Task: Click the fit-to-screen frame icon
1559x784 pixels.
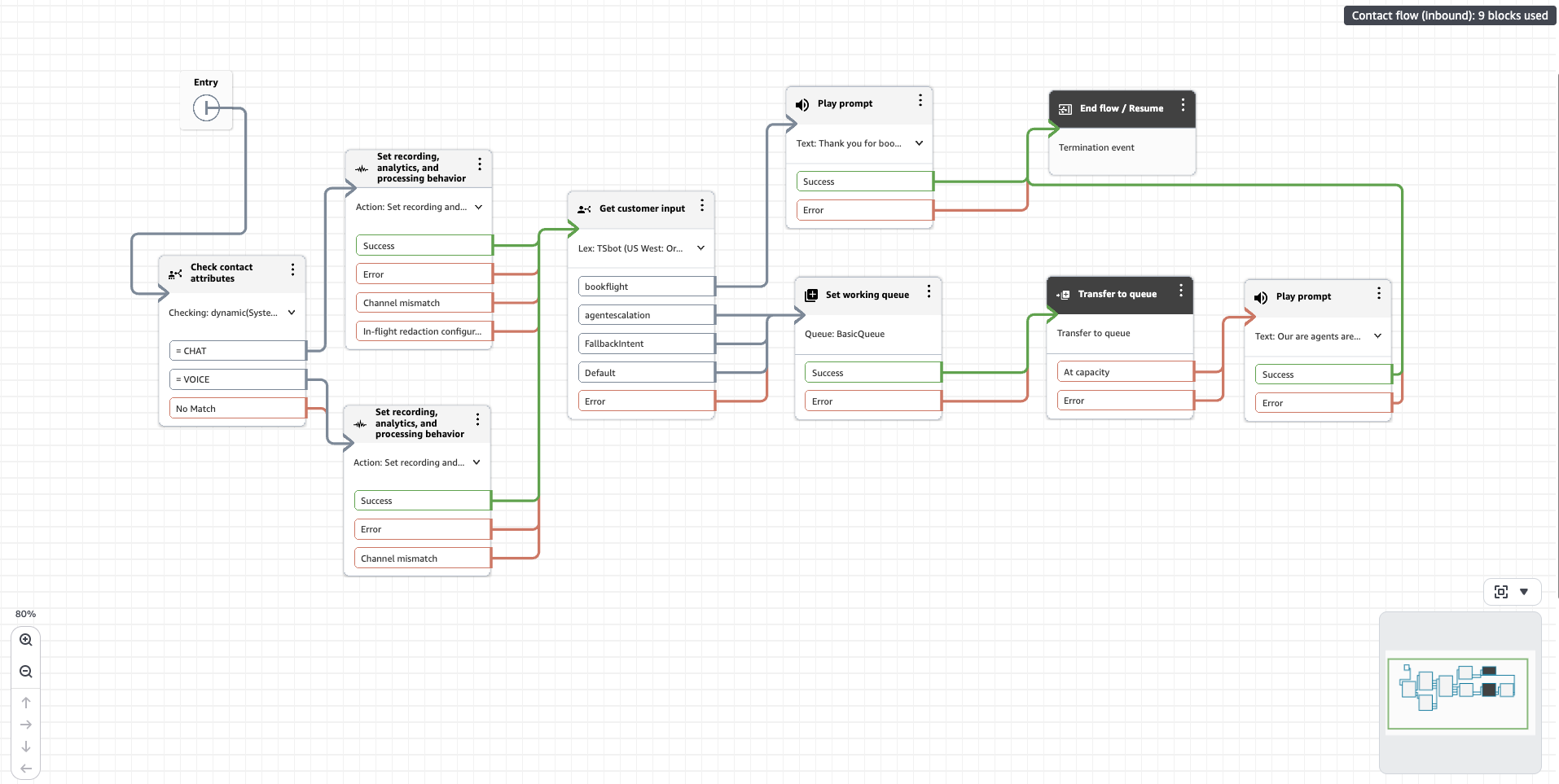Action: pos(1501,592)
